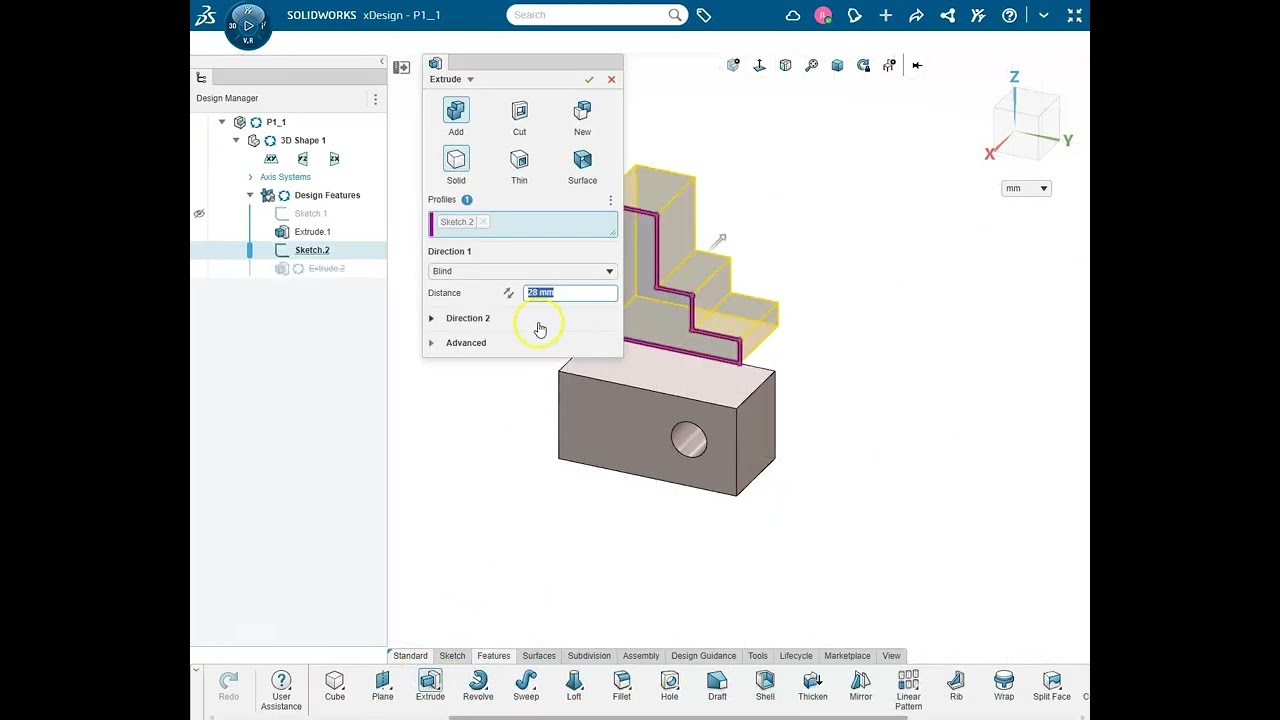Open the Assembly tab
This screenshot has height=720, width=1280.
point(641,656)
